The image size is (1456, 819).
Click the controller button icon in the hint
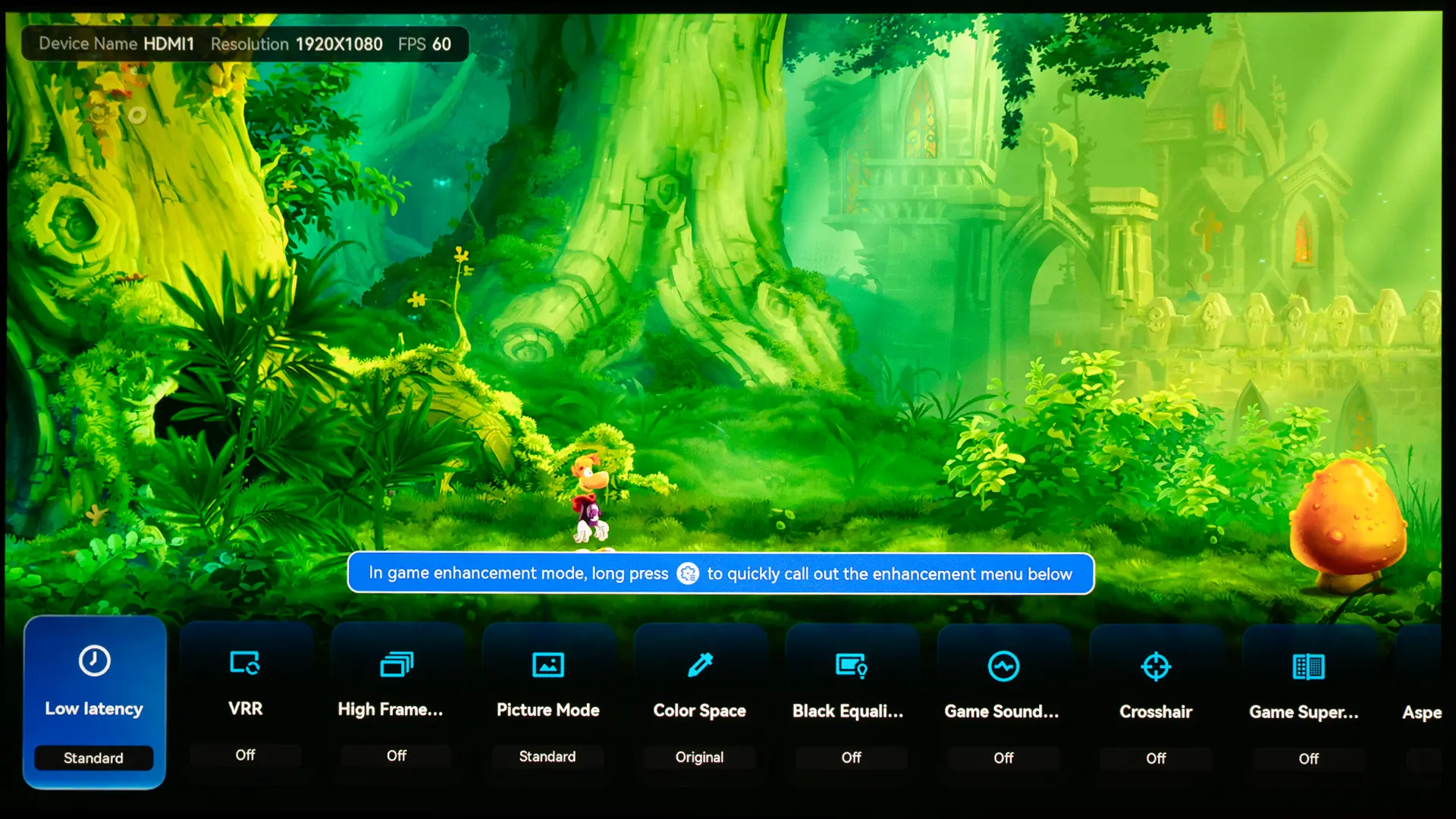[688, 574]
